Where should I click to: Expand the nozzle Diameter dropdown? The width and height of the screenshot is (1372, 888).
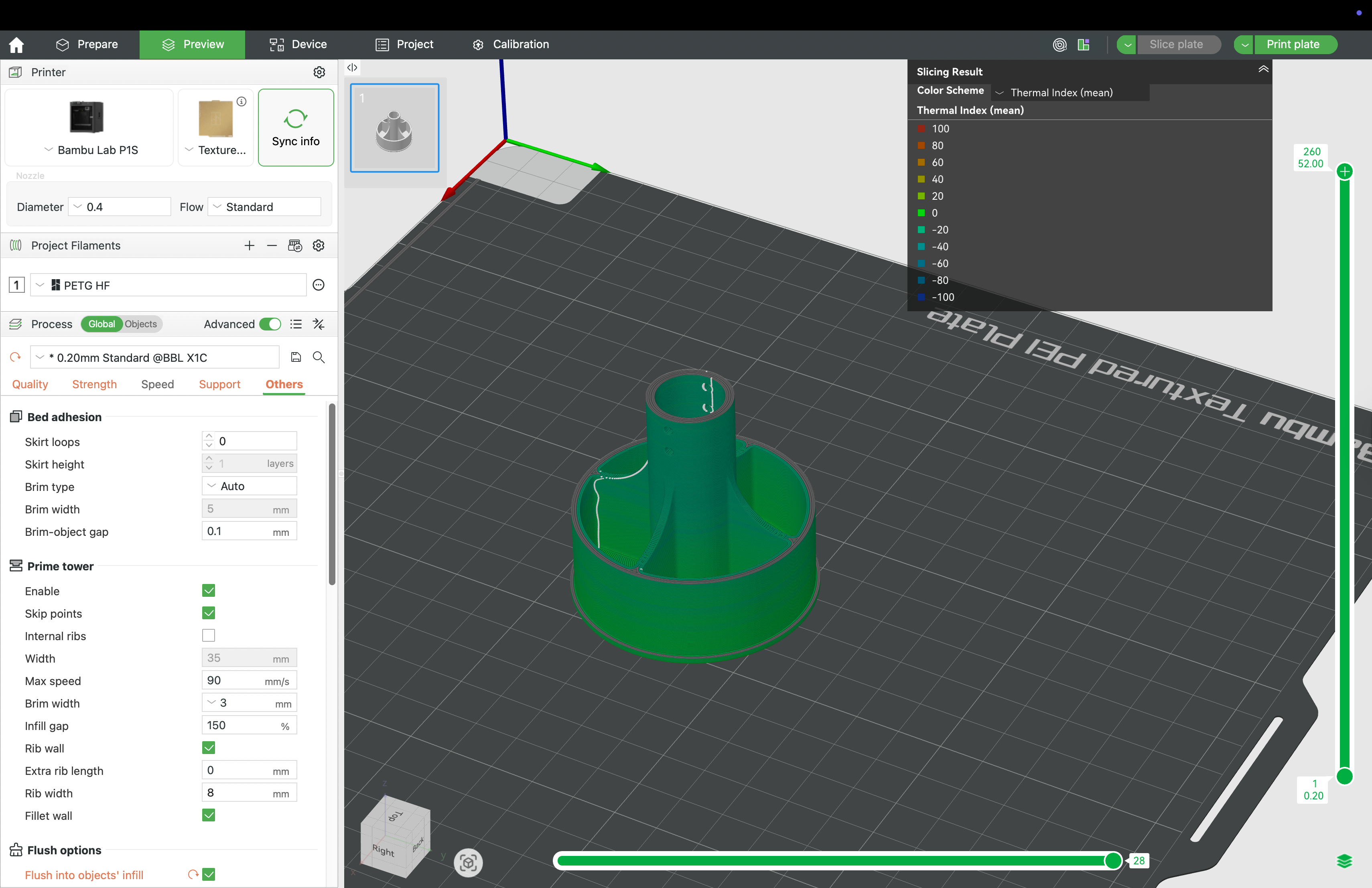coord(120,207)
